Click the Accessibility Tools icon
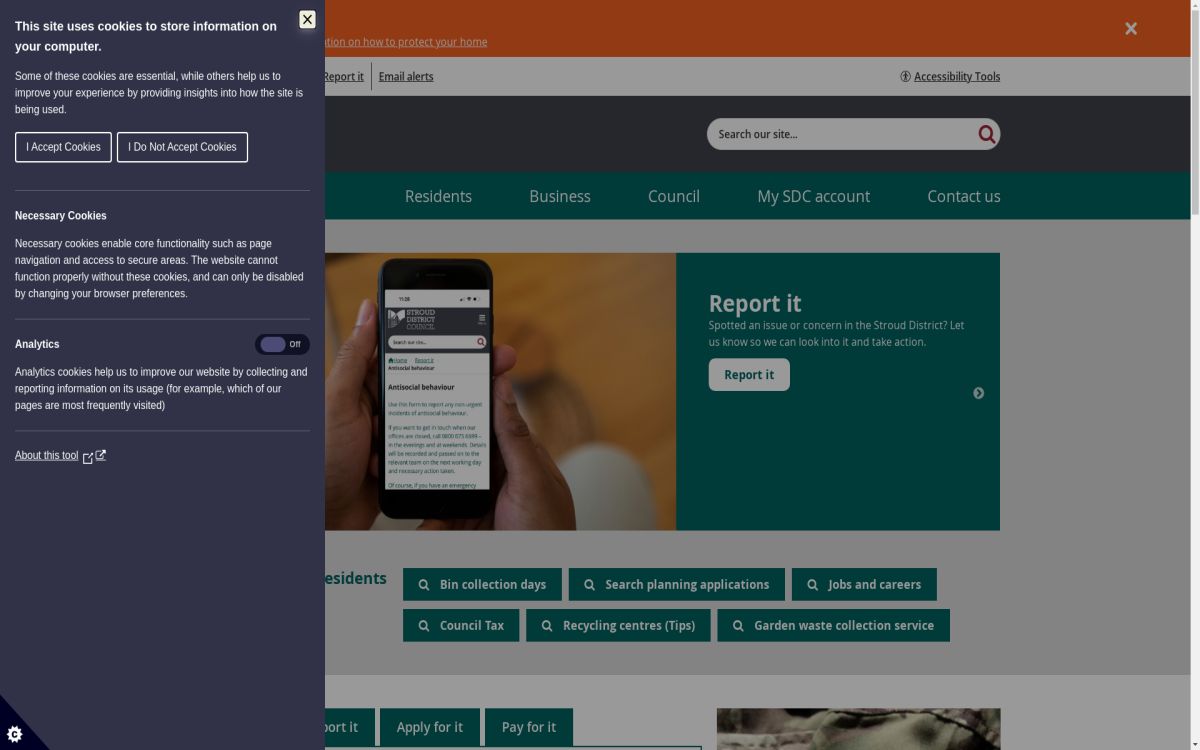Image resolution: width=1200 pixels, height=750 pixels. [x=905, y=77]
